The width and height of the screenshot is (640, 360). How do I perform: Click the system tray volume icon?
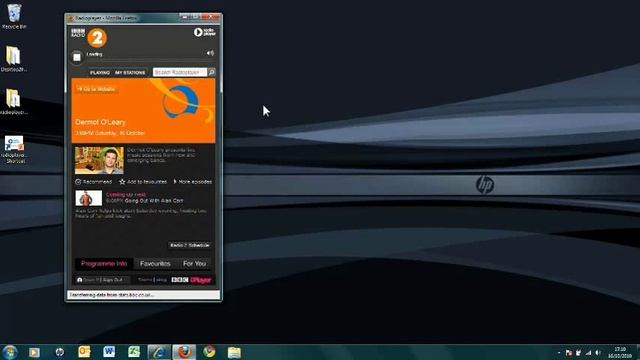click(x=598, y=353)
